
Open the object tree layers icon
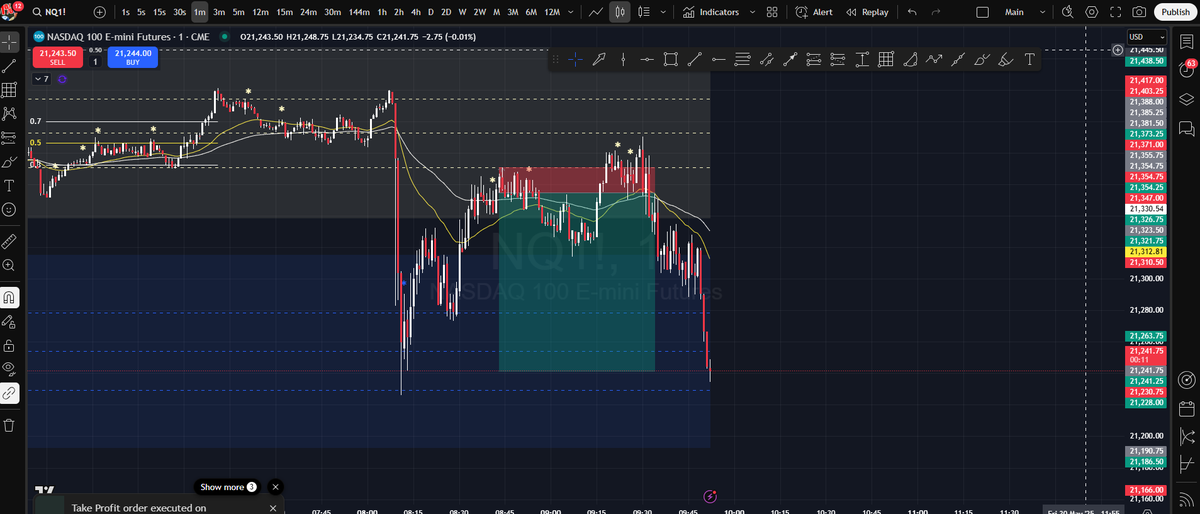click(1187, 99)
